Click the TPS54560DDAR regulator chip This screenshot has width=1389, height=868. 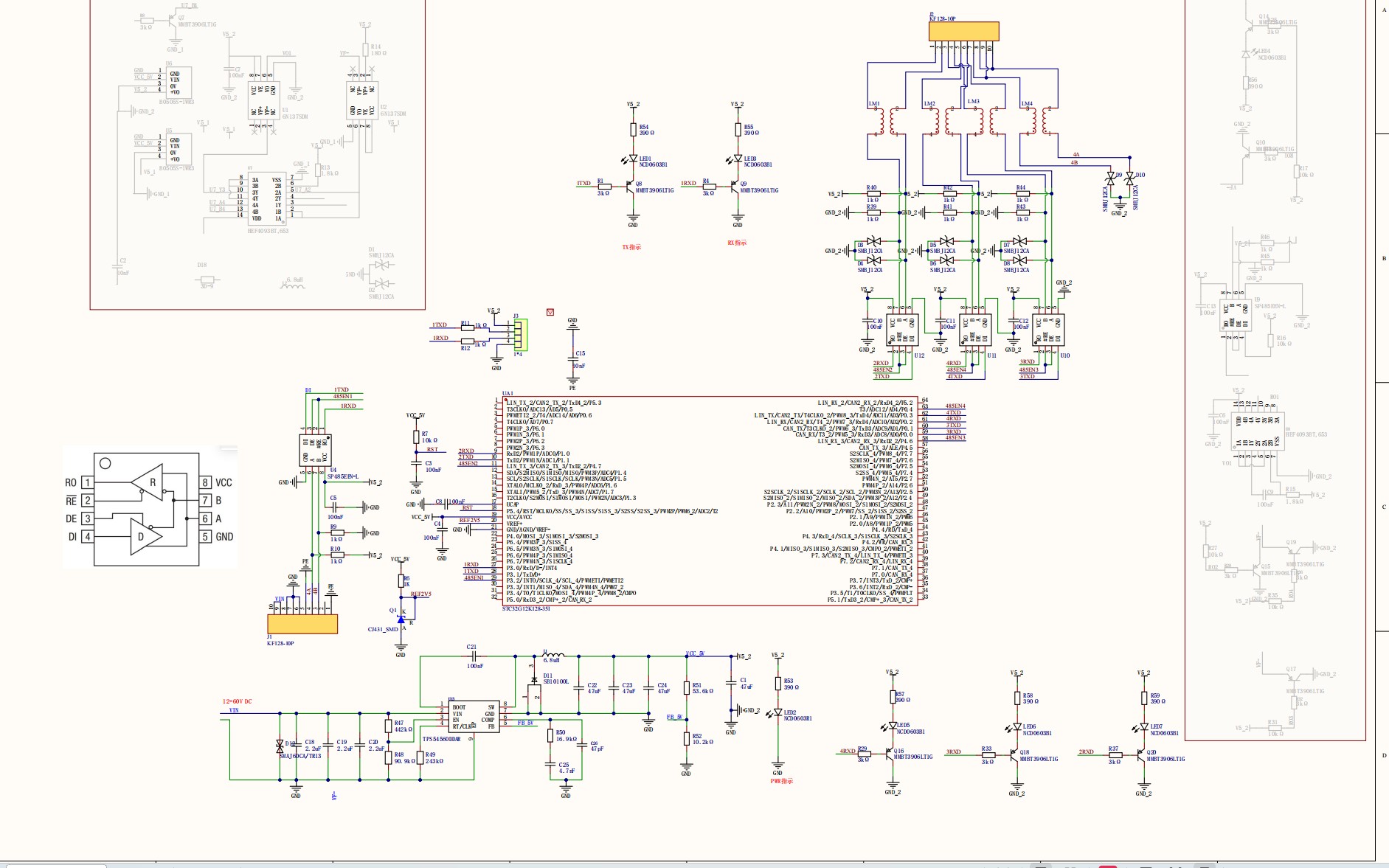tap(473, 715)
